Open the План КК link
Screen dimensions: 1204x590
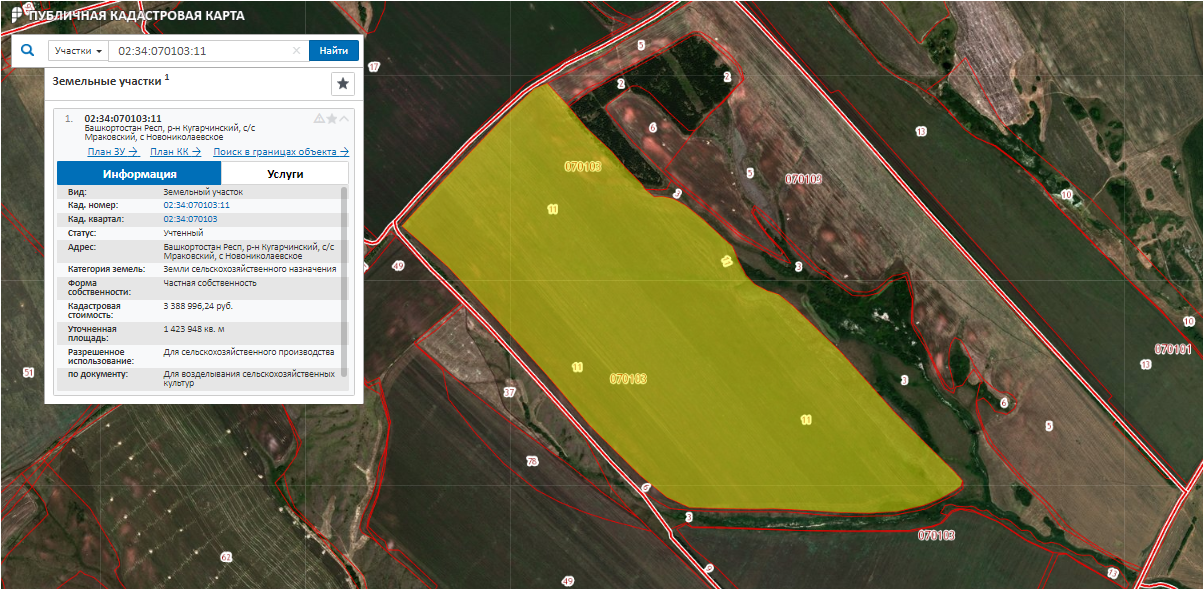(175, 152)
